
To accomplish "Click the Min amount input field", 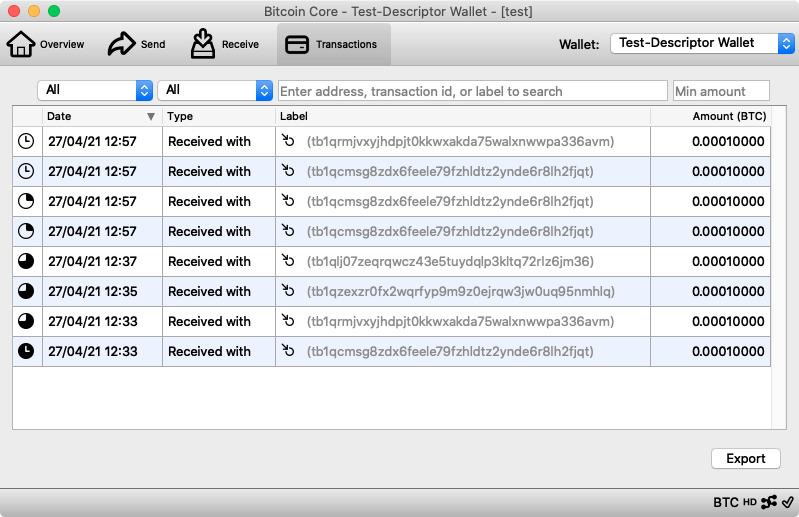I will (x=721, y=91).
